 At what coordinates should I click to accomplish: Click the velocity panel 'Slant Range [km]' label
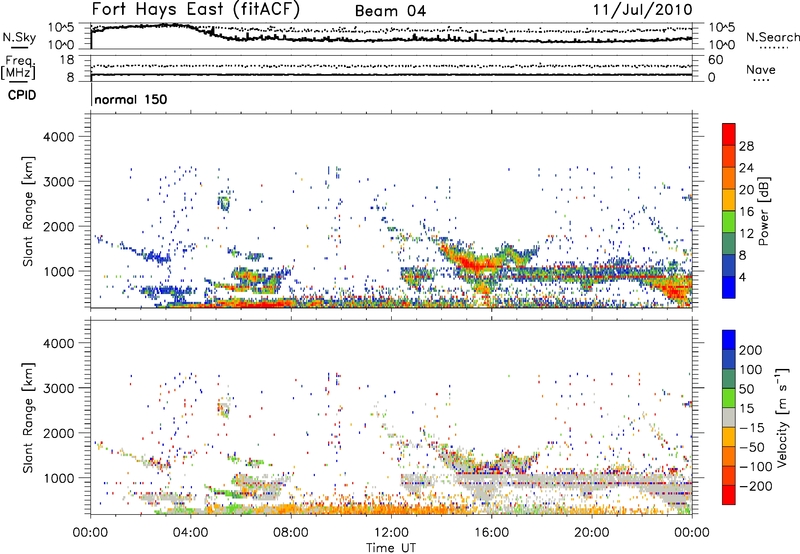tap(28, 418)
